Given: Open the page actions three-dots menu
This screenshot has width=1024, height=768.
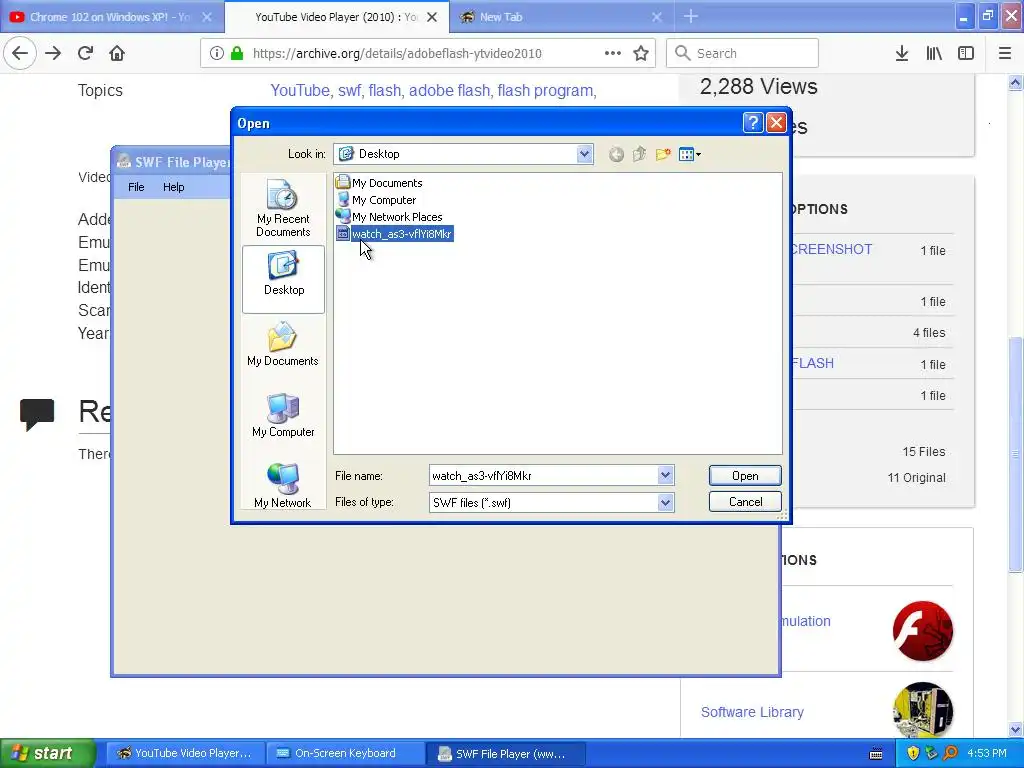Looking at the screenshot, I should (613, 53).
